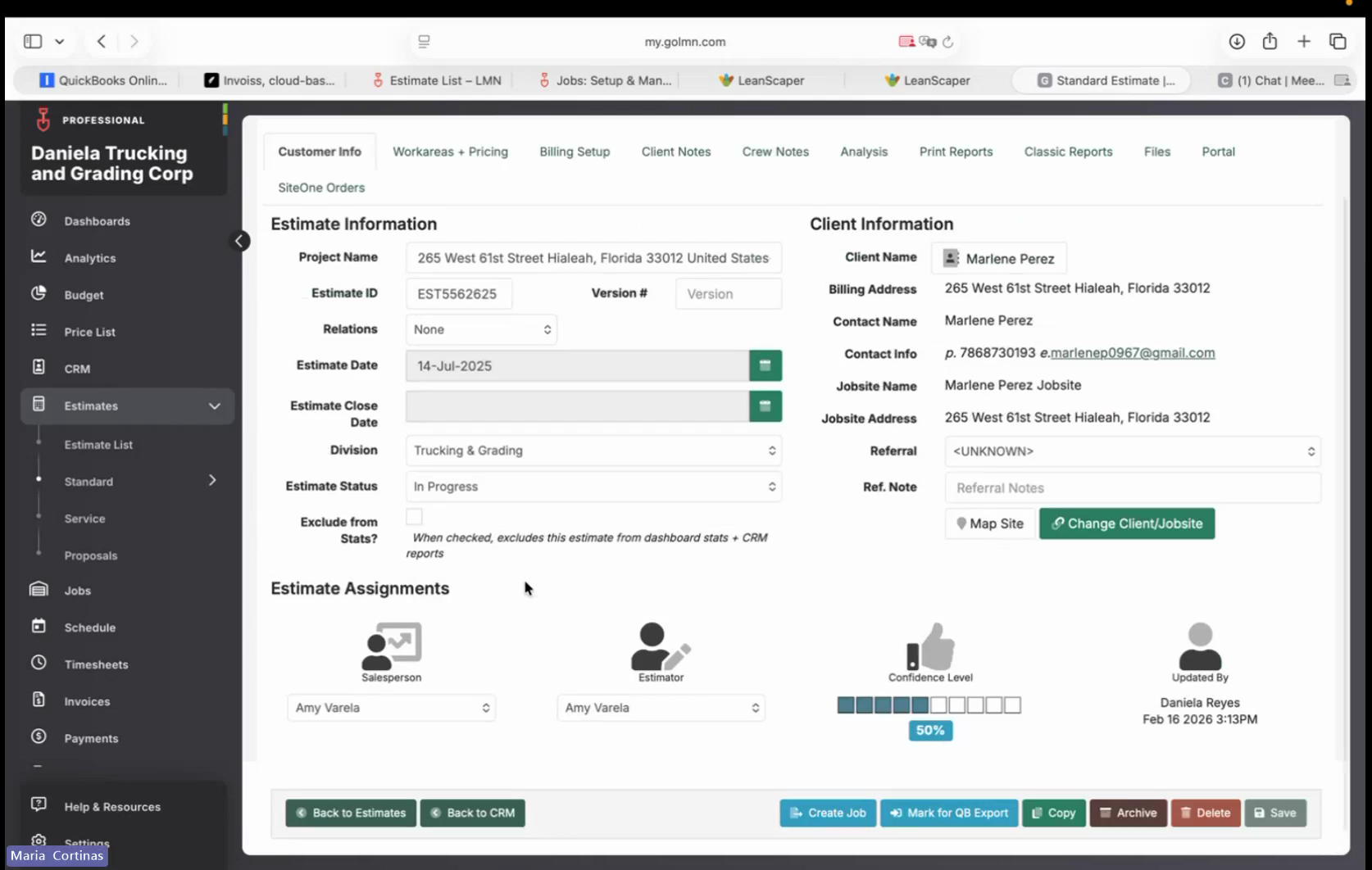Screen dimensions: 1372x870
Task: Click the Map Site button
Action: [990, 523]
